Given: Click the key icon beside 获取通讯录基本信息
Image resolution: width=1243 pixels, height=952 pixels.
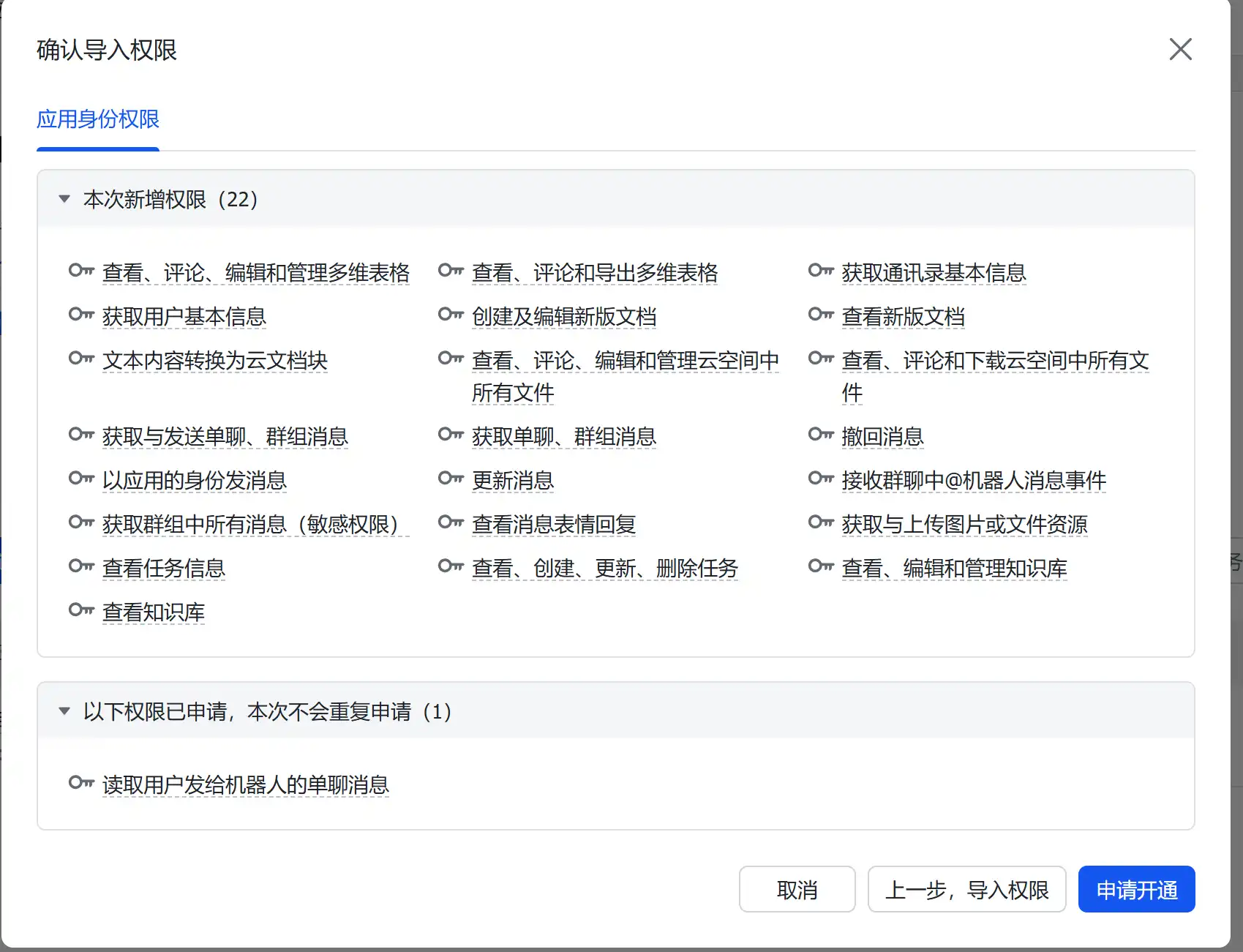Looking at the screenshot, I should pyautogui.click(x=819, y=271).
